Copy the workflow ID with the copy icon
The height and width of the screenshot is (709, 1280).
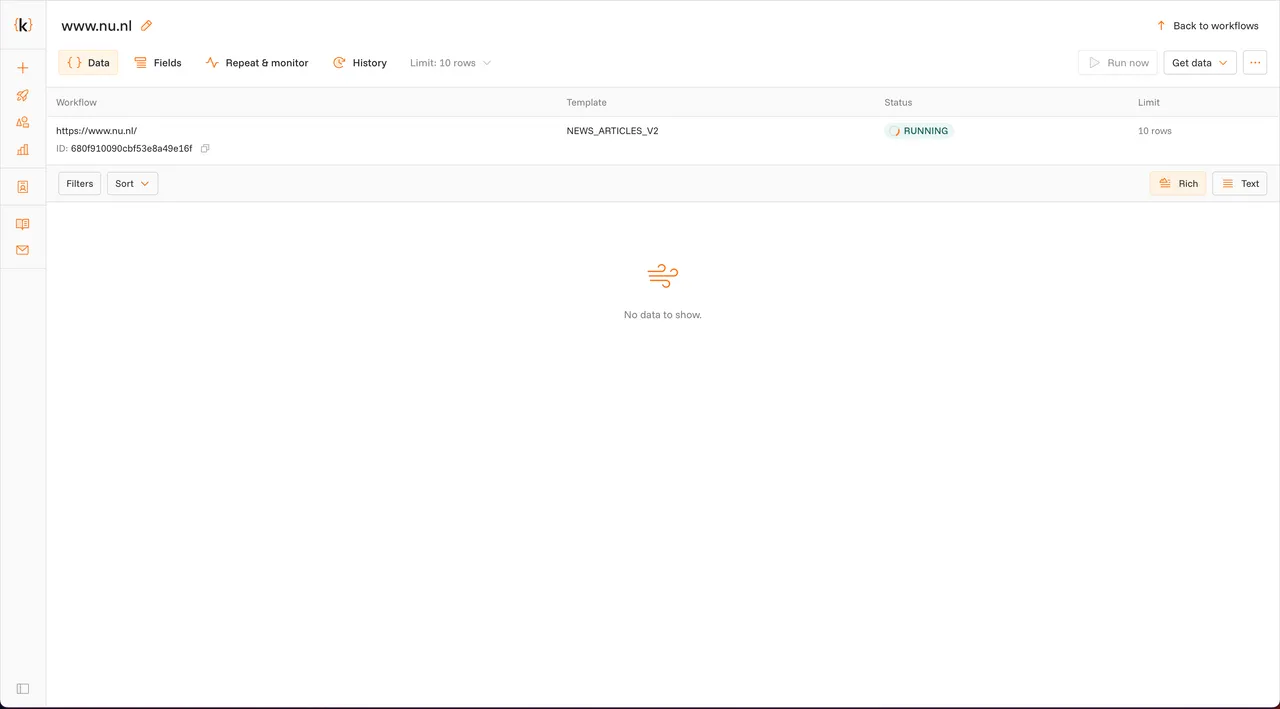pyautogui.click(x=205, y=149)
